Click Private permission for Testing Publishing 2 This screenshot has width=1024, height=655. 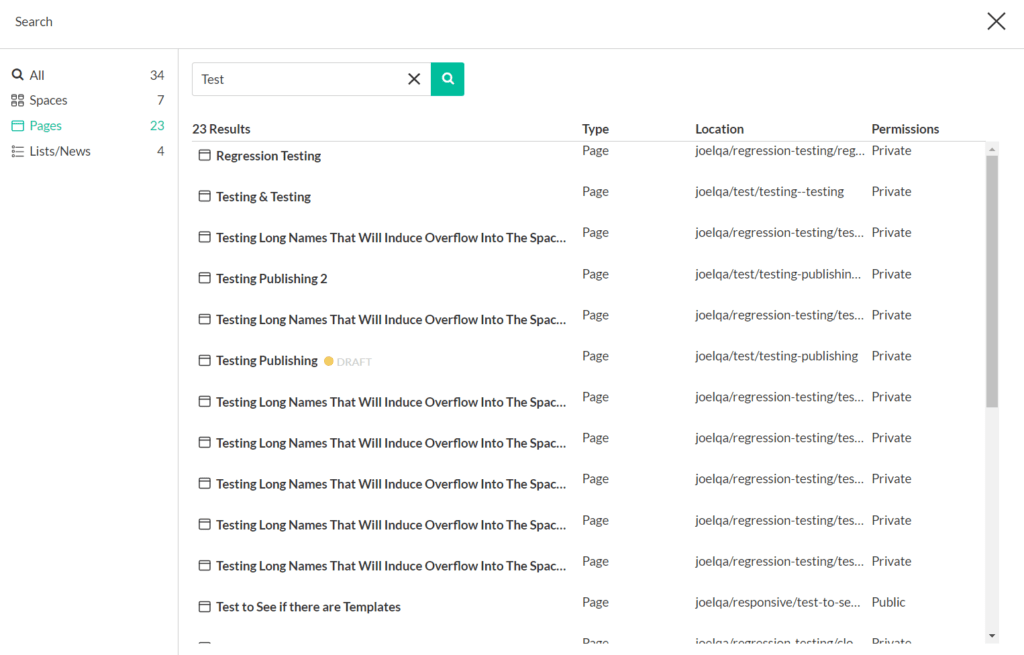[x=891, y=274]
